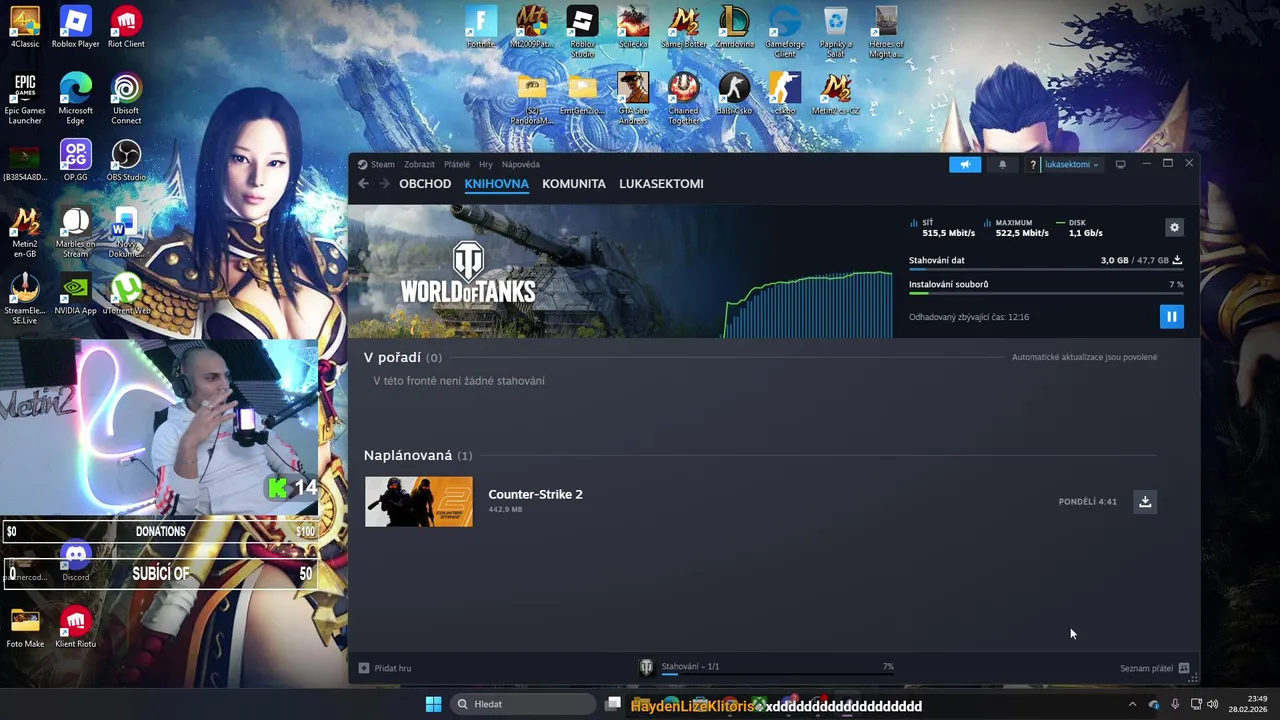Open the Nápověda menu

pyautogui.click(x=521, y=164)
